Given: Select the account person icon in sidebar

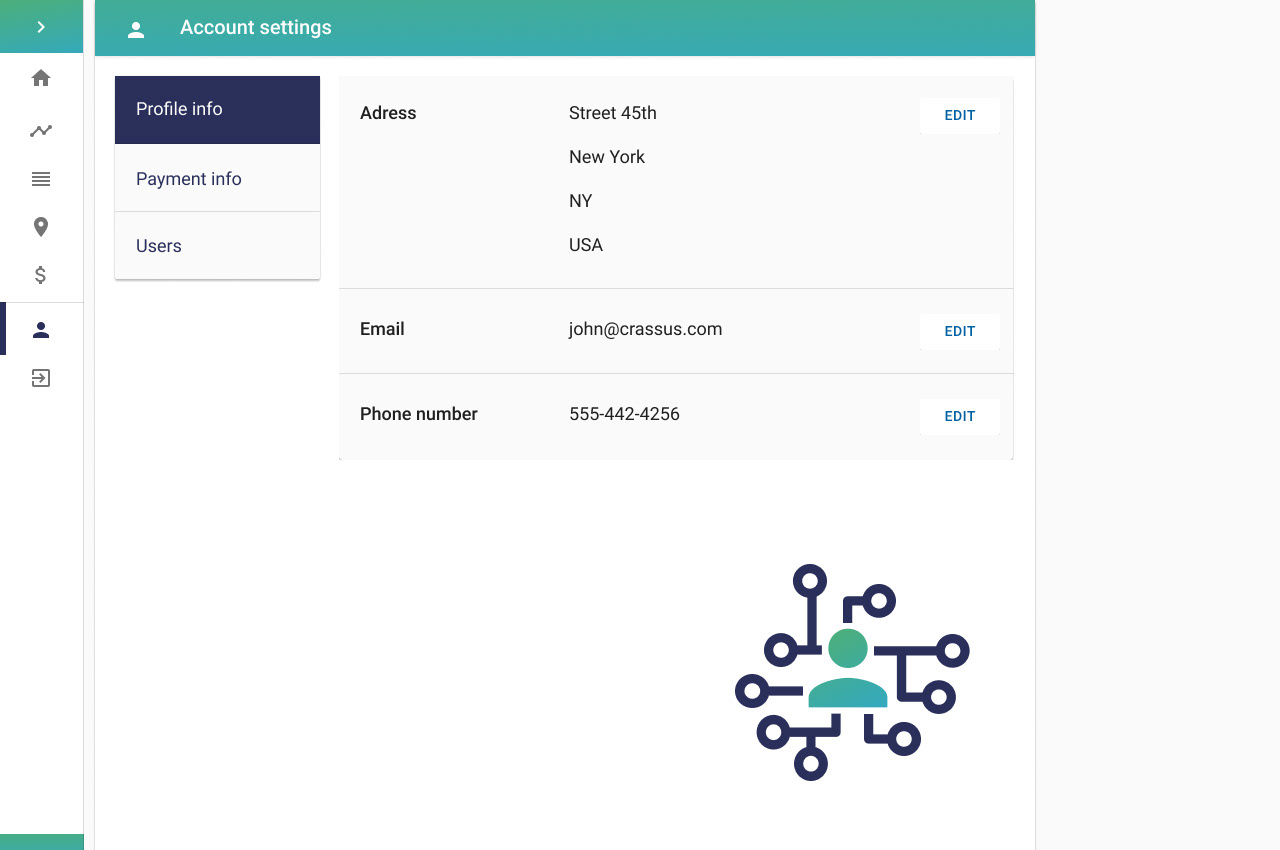Looking at the screenshot, I should point(41,330).
